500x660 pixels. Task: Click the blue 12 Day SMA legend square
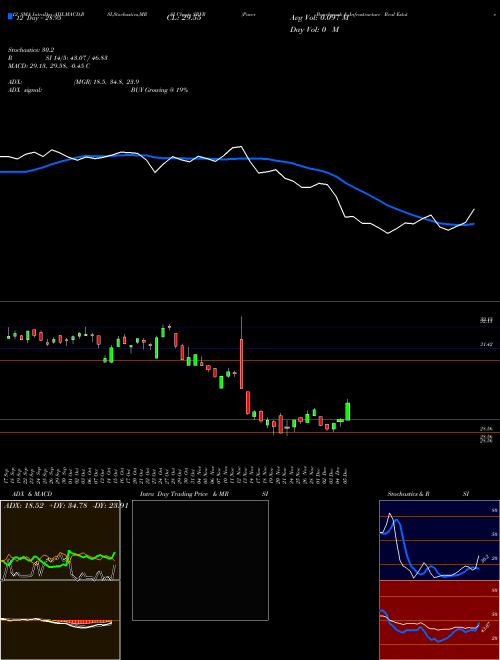tap(11, 16)
